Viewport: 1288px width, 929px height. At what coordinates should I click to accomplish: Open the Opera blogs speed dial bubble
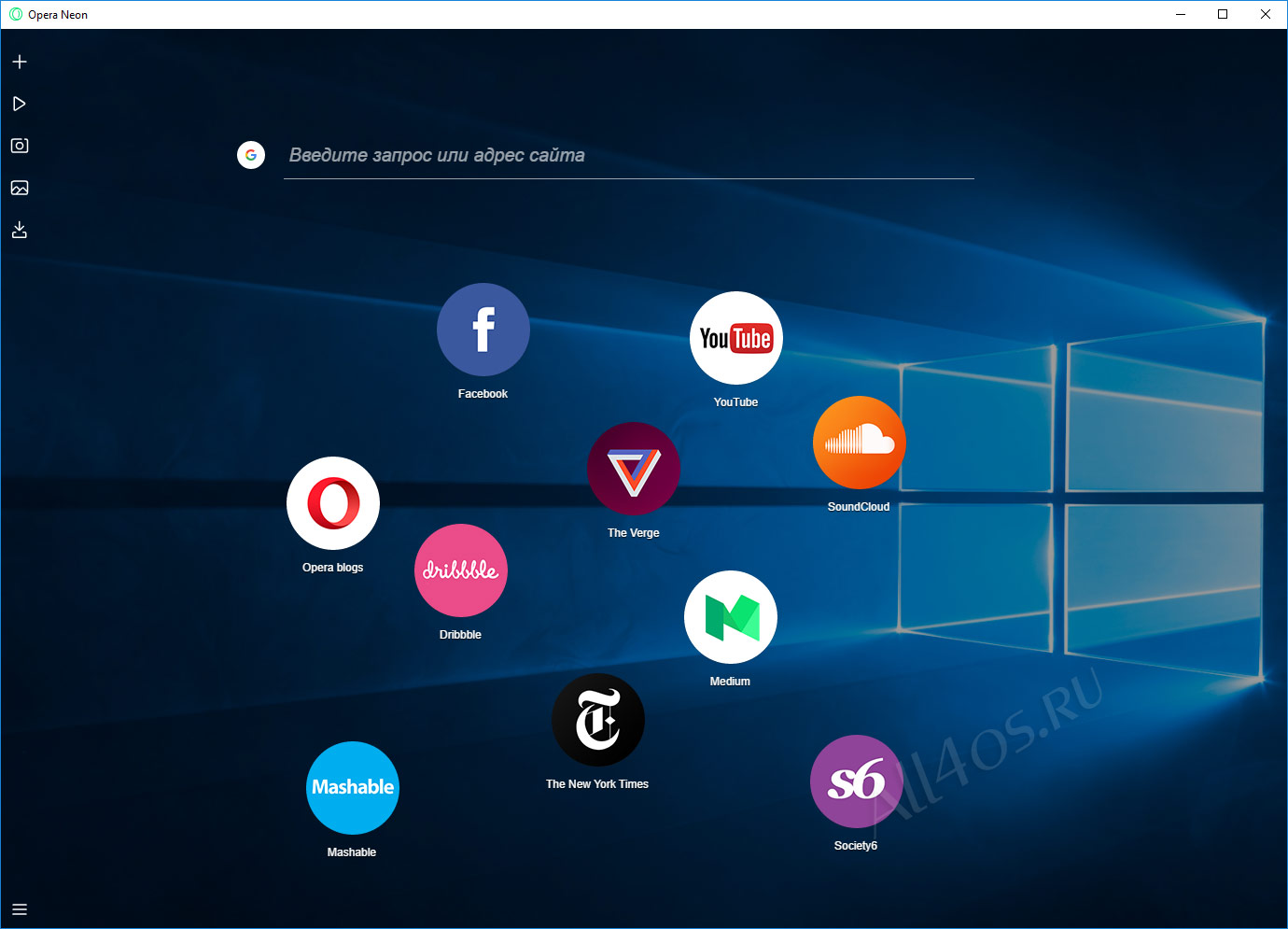point(333,503)
